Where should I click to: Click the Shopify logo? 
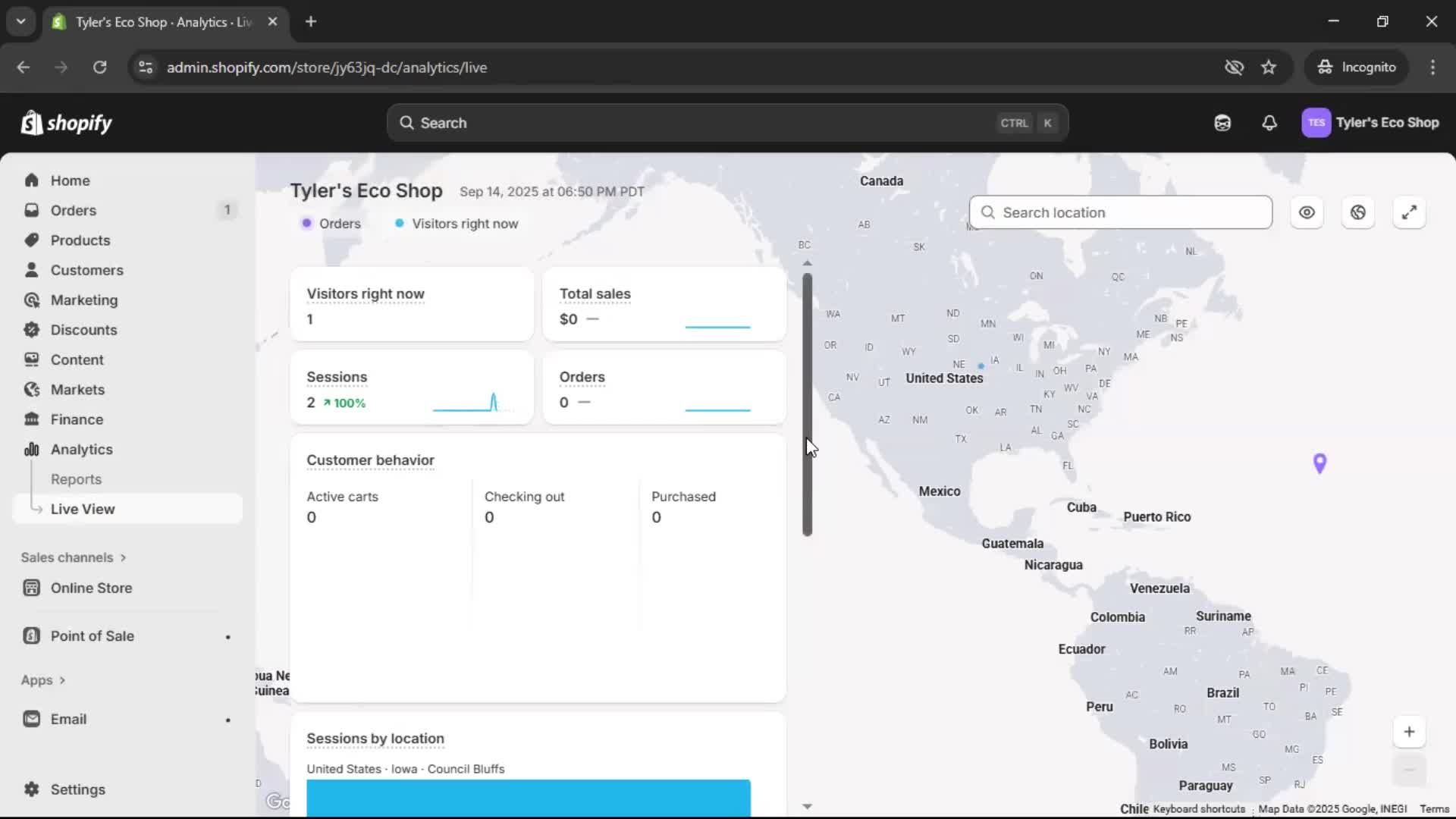(67, 123)
